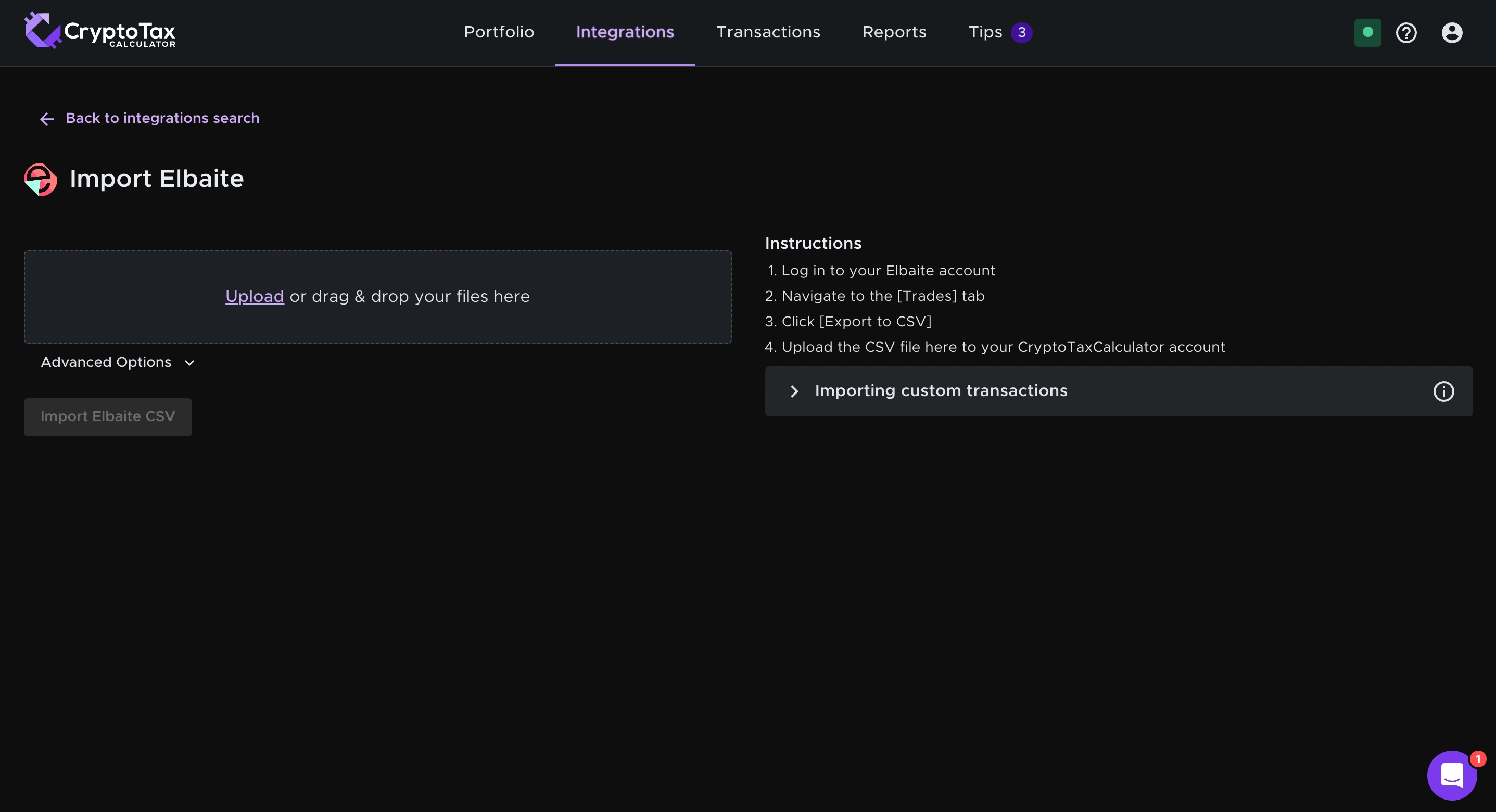Expand Importing custom transactions section
The image size is (1496, 812).
pos(794,391)
